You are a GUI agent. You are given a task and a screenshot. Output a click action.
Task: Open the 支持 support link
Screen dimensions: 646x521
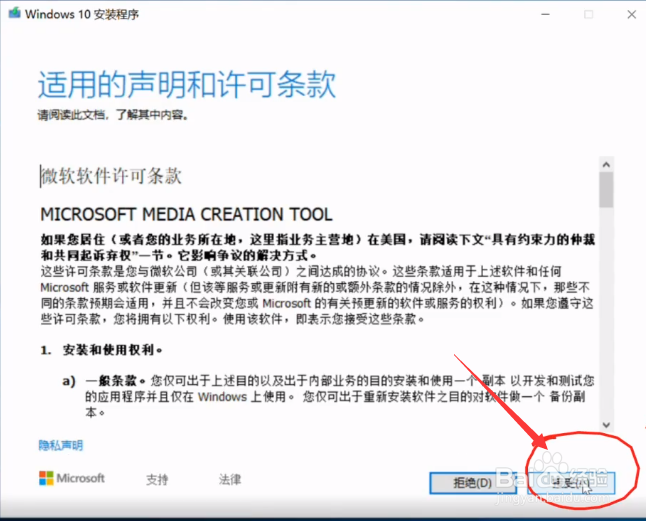(x=157, y=479)
